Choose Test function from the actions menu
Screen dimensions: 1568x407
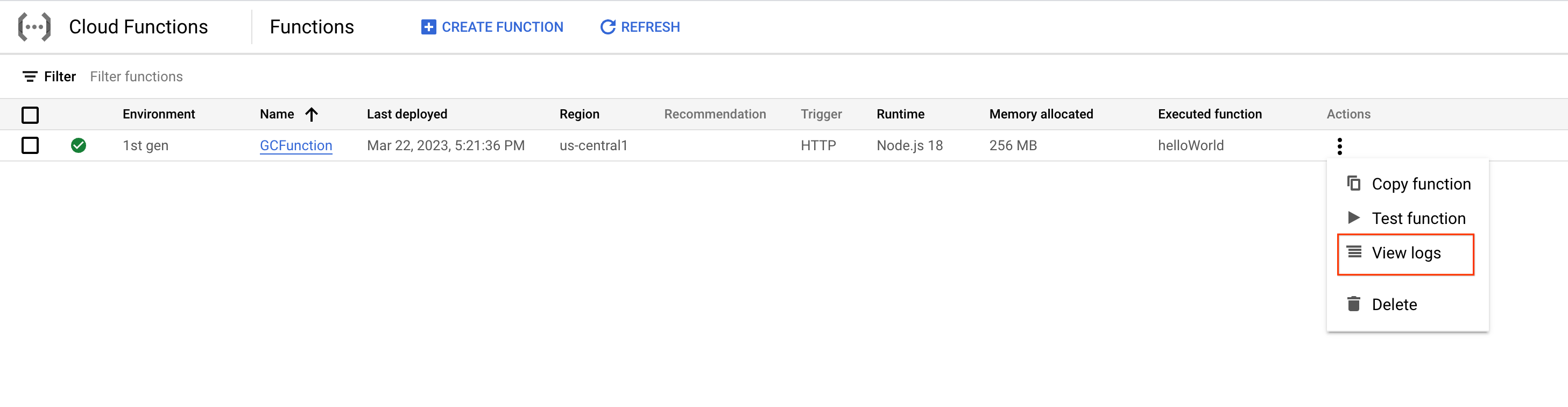coord(1418,217)
